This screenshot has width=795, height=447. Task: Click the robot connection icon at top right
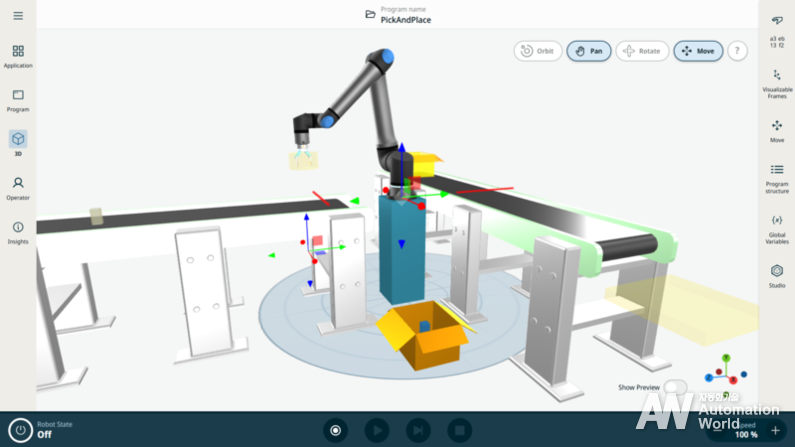[x=777, y=21]
